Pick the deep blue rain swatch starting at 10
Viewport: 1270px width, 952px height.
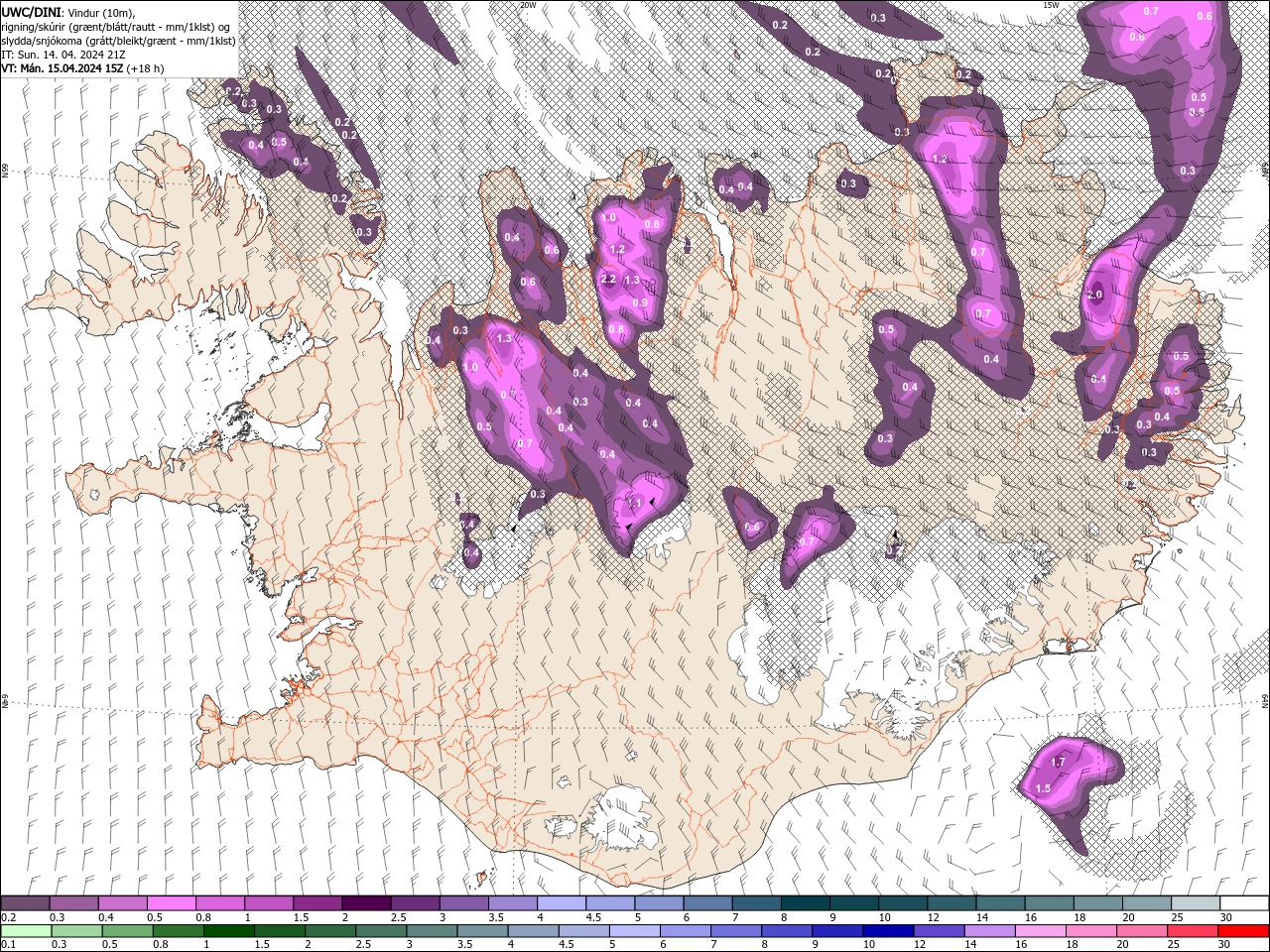887,931
